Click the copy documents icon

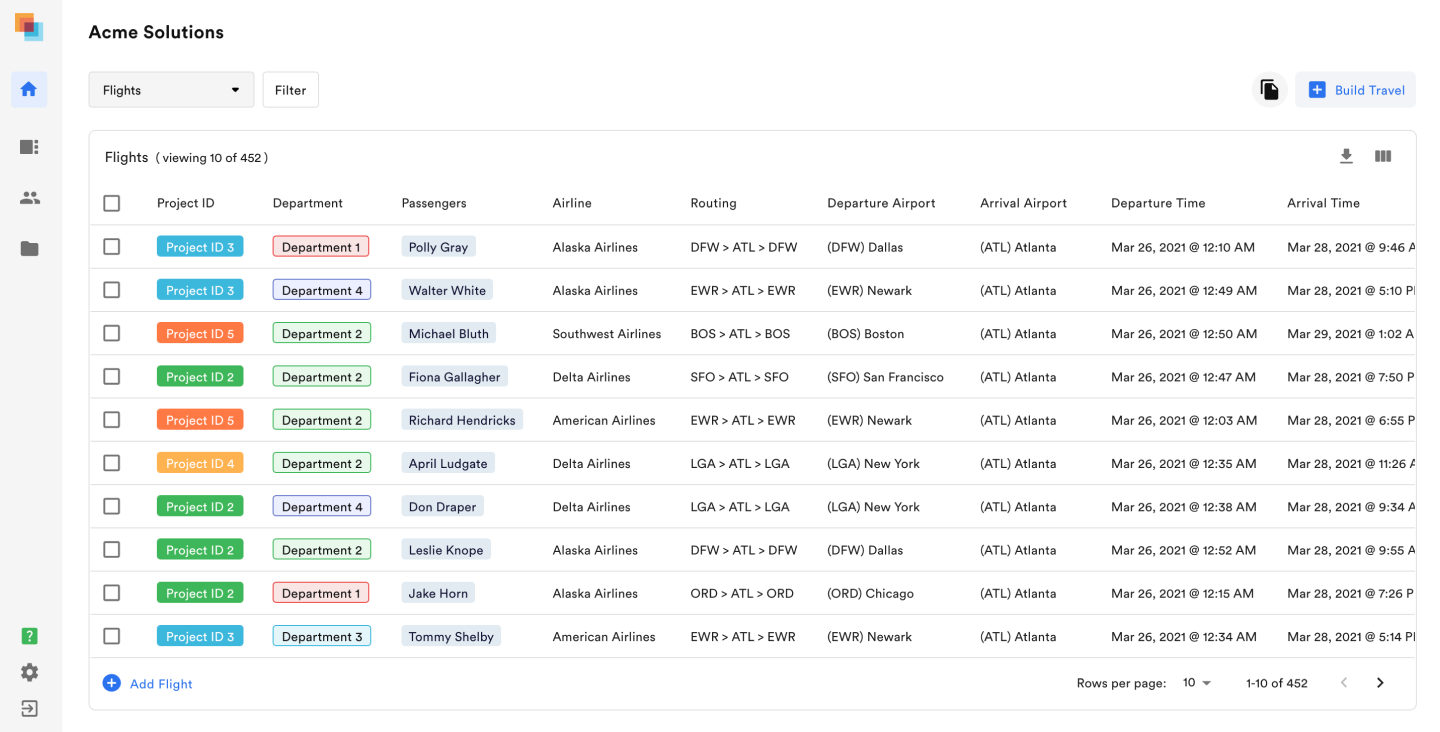click(1270, 90)
